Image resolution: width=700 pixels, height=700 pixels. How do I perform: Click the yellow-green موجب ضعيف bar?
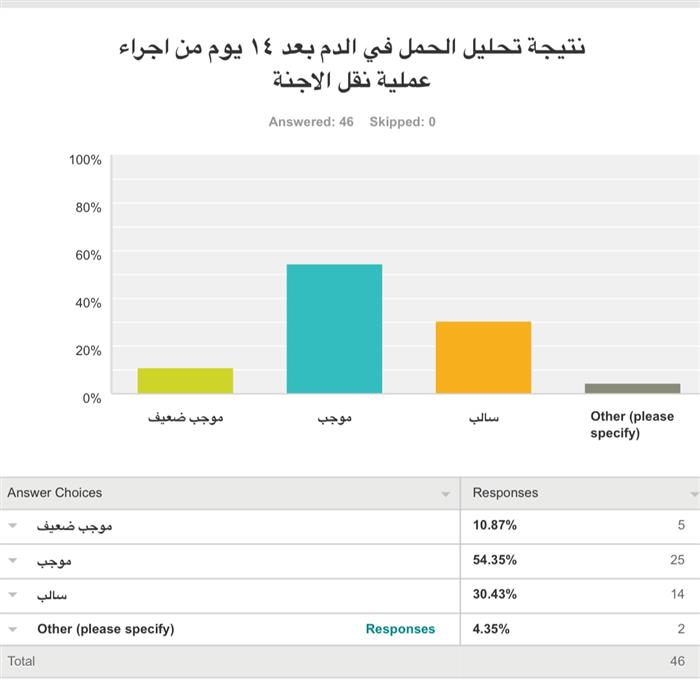pos(185,381)
